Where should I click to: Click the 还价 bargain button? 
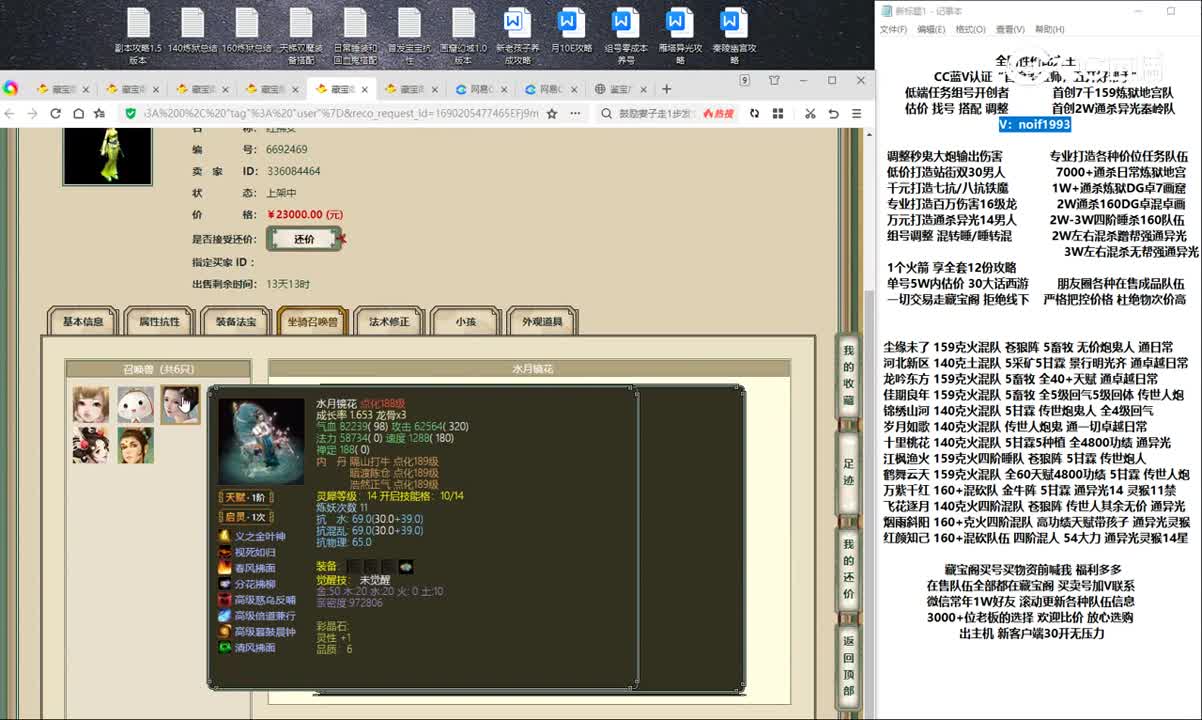click(304, 239)
